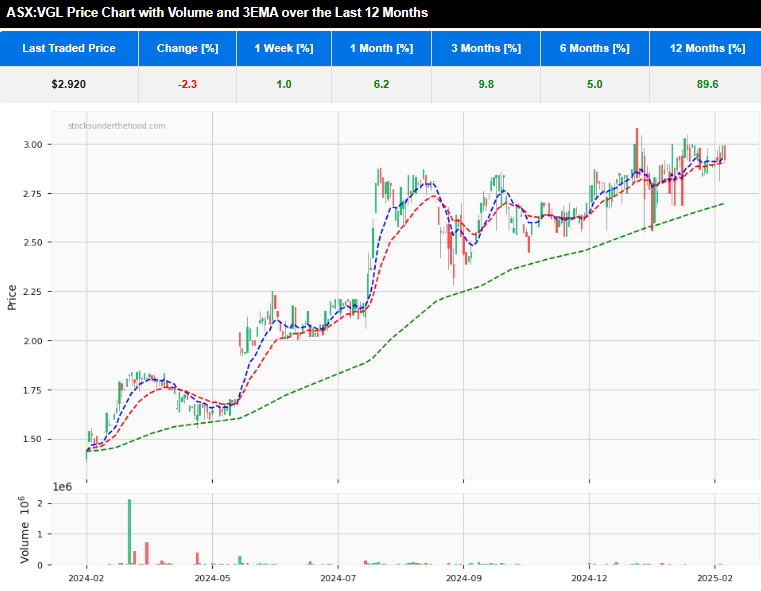Select the 9.8 three-month value
Viewport: 761px width, 591px height.
[486, 84]
